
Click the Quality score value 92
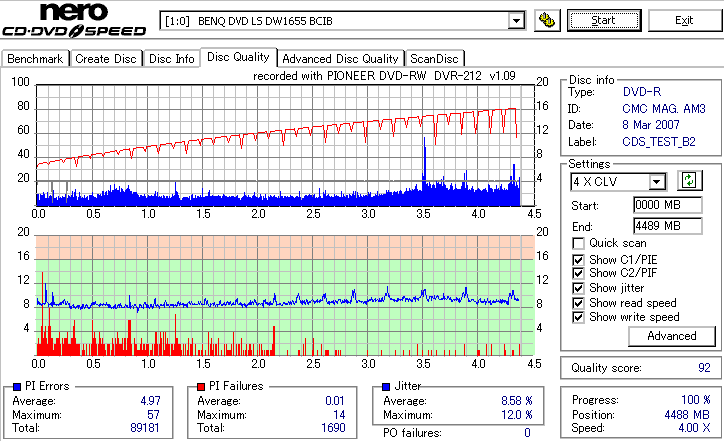tap(704, 368)
